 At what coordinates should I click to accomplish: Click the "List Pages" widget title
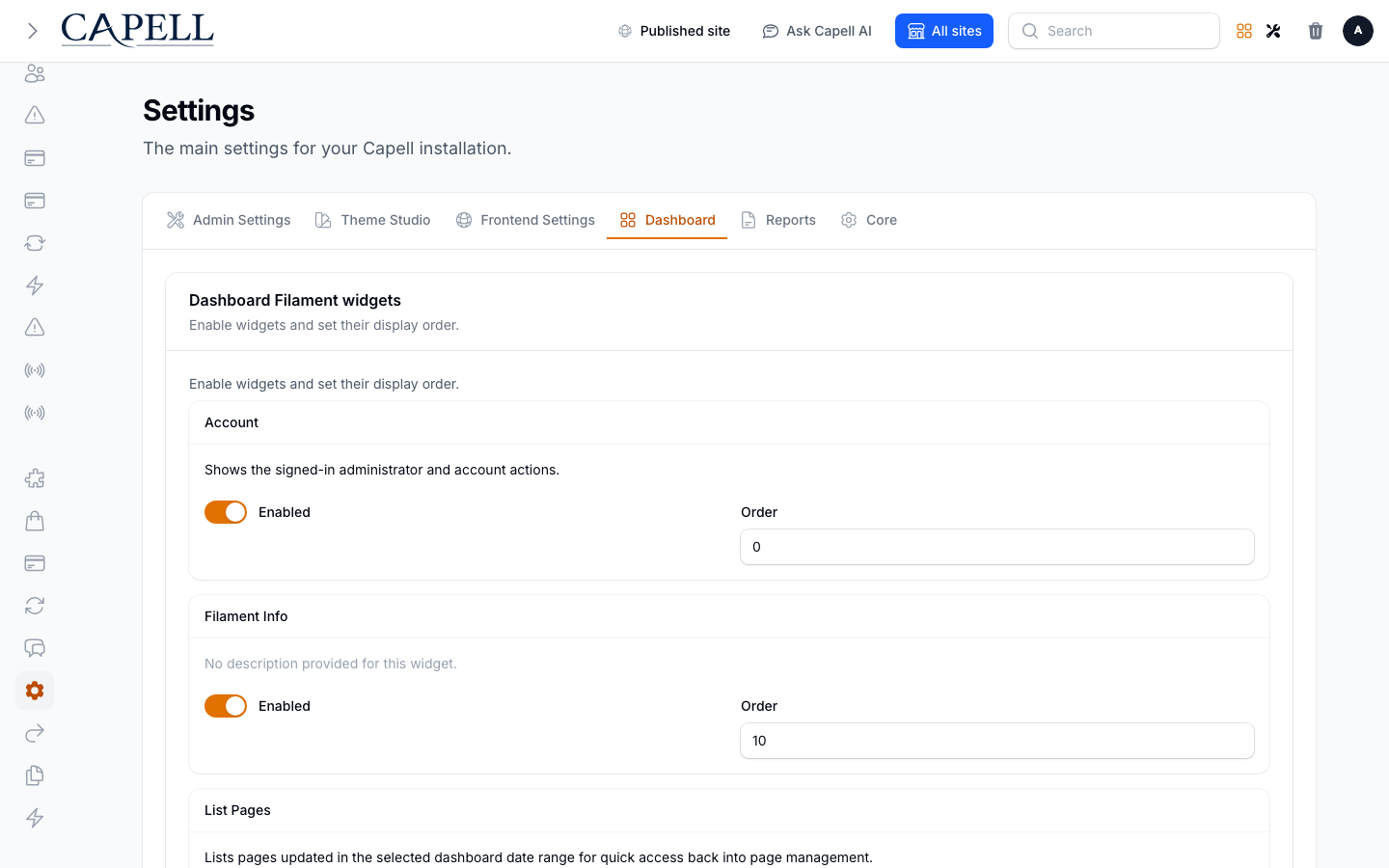[x=237, y=810]
